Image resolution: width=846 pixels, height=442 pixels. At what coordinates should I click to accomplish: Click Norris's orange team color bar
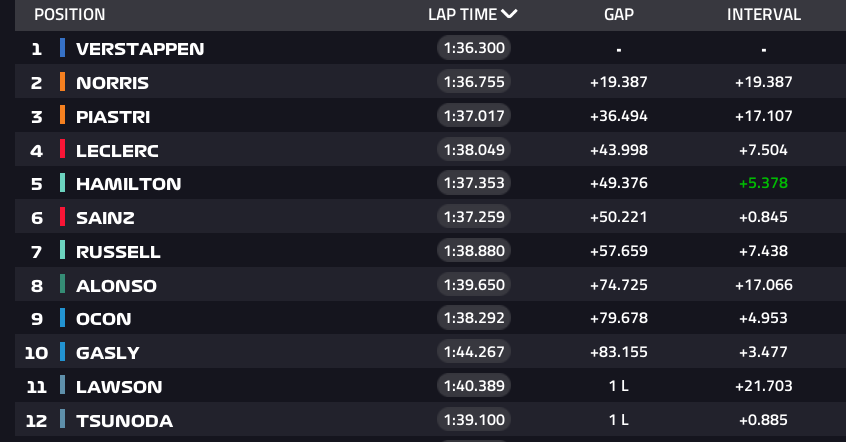pyautogui.click(x=62, y=82)
